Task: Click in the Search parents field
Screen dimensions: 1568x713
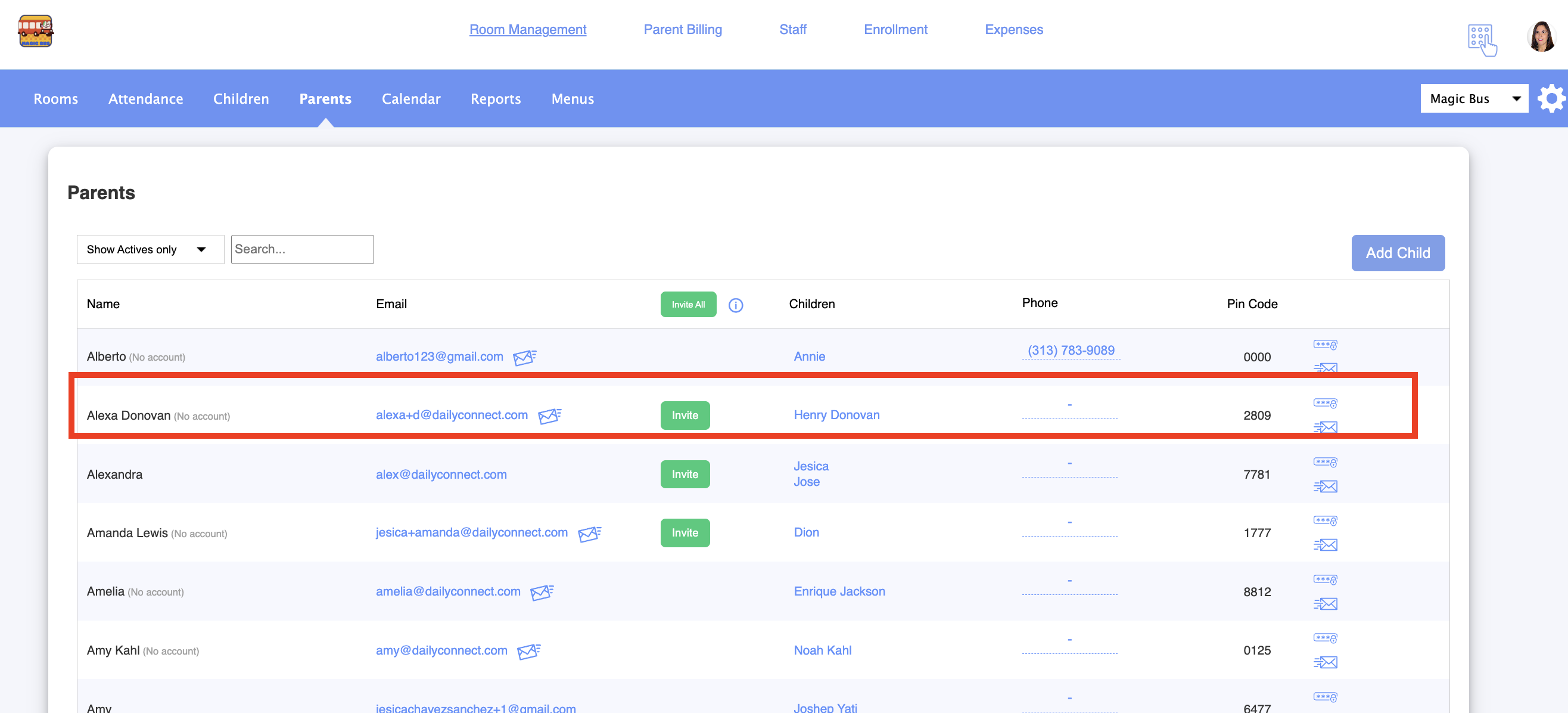Action: (302, 250)
